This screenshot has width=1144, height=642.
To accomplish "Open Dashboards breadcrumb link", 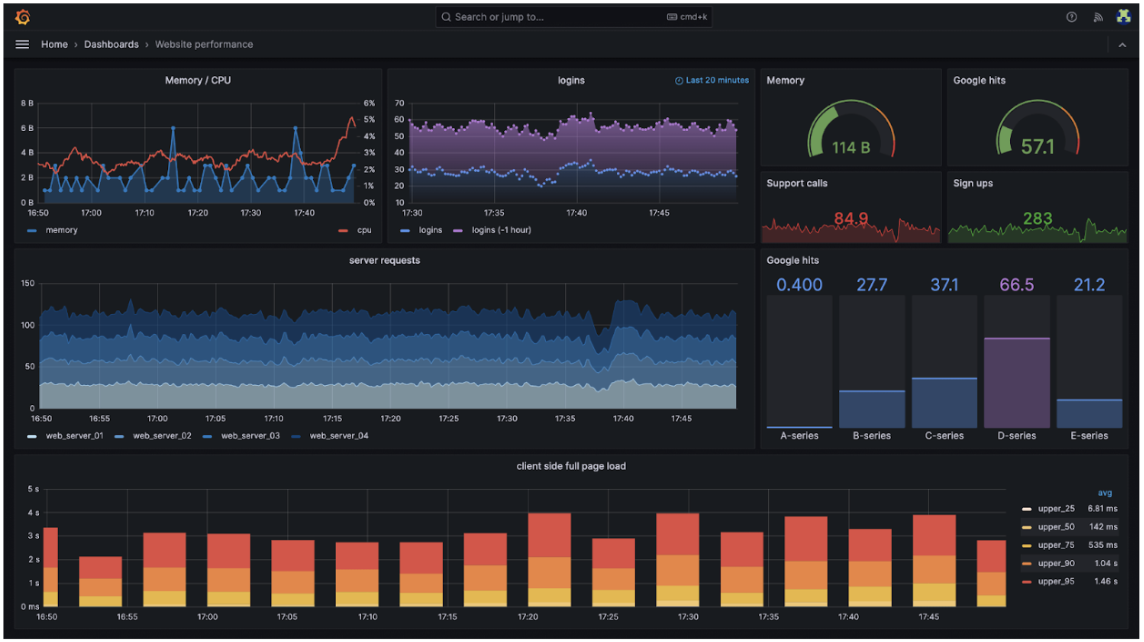I will click(111, 45).
